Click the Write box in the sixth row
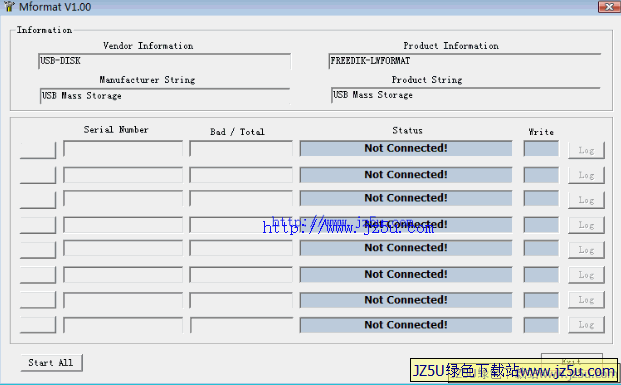Image resolution: width=621 pixels, height=385 pixels. [x=541, y=274]
